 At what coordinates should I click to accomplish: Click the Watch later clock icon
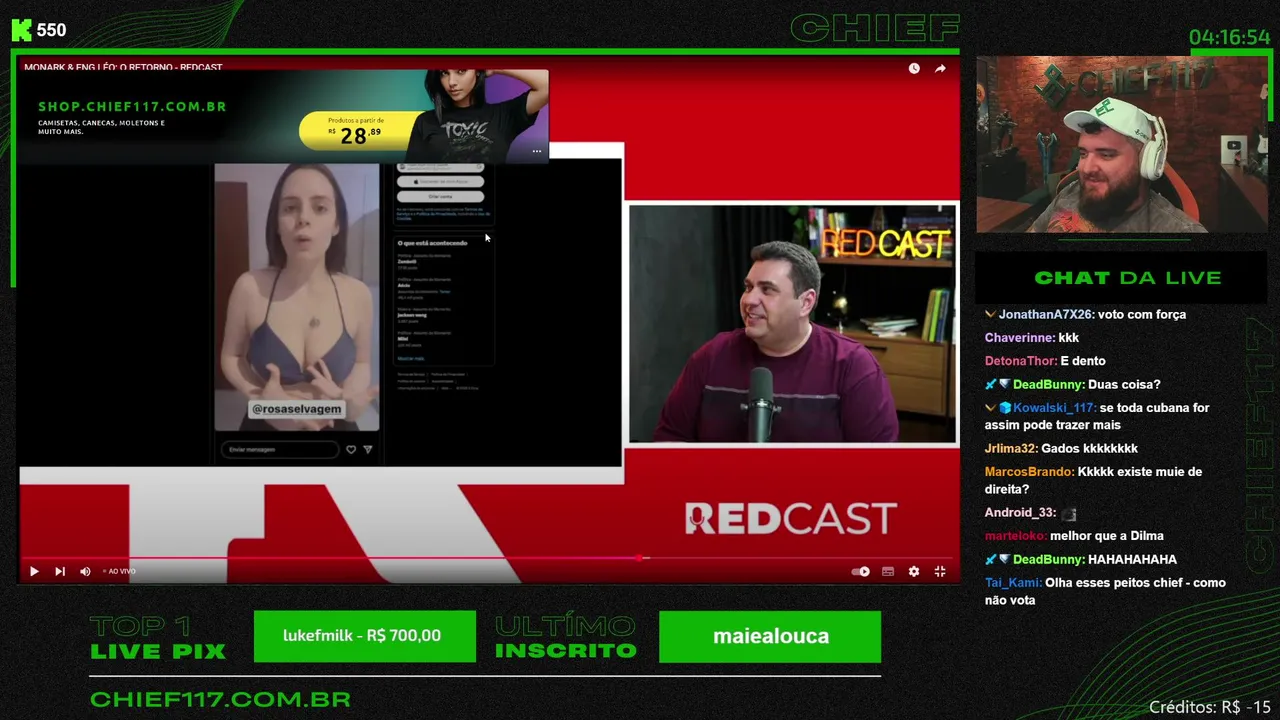[914, 68]
